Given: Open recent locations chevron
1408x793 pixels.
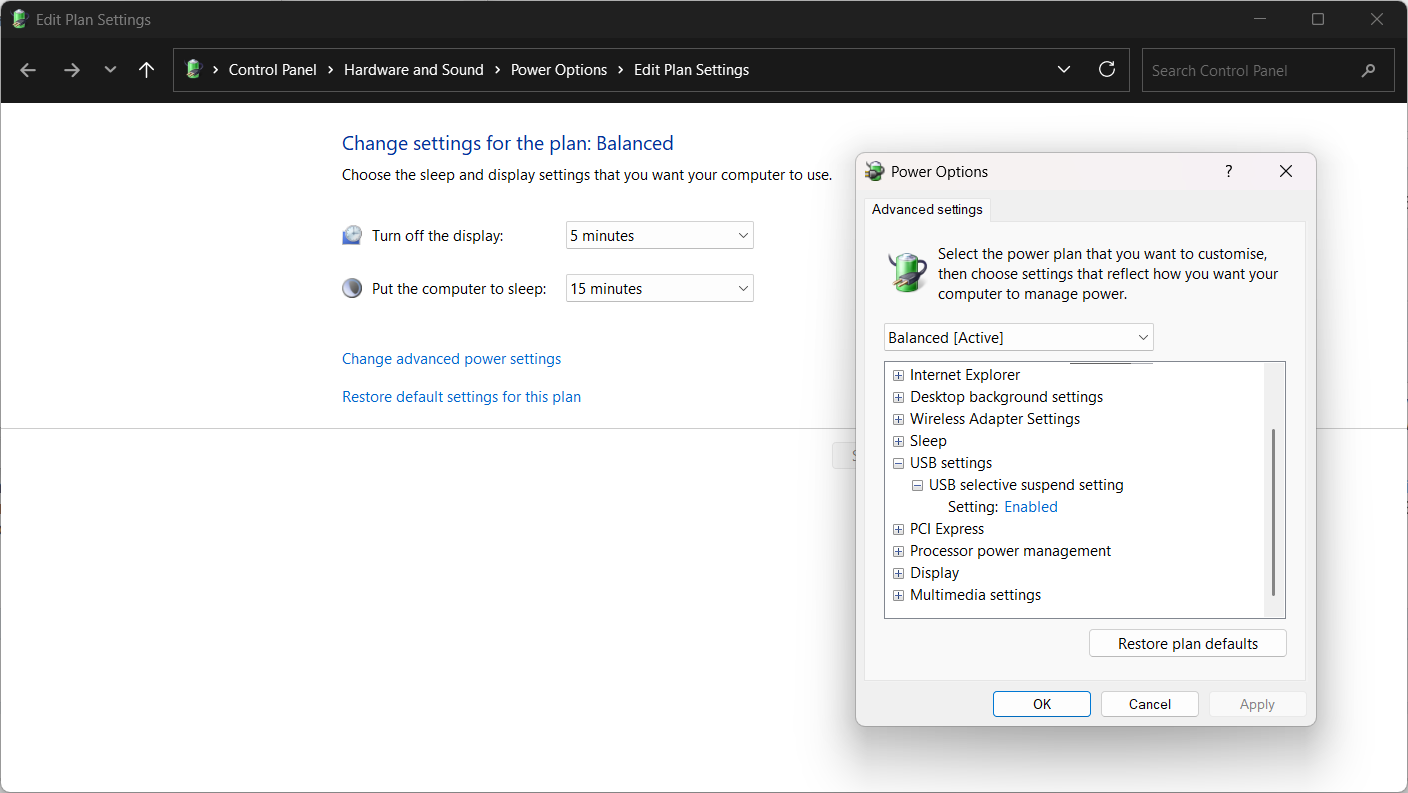Looking at the screenshot, I should [x=110, y=70].
